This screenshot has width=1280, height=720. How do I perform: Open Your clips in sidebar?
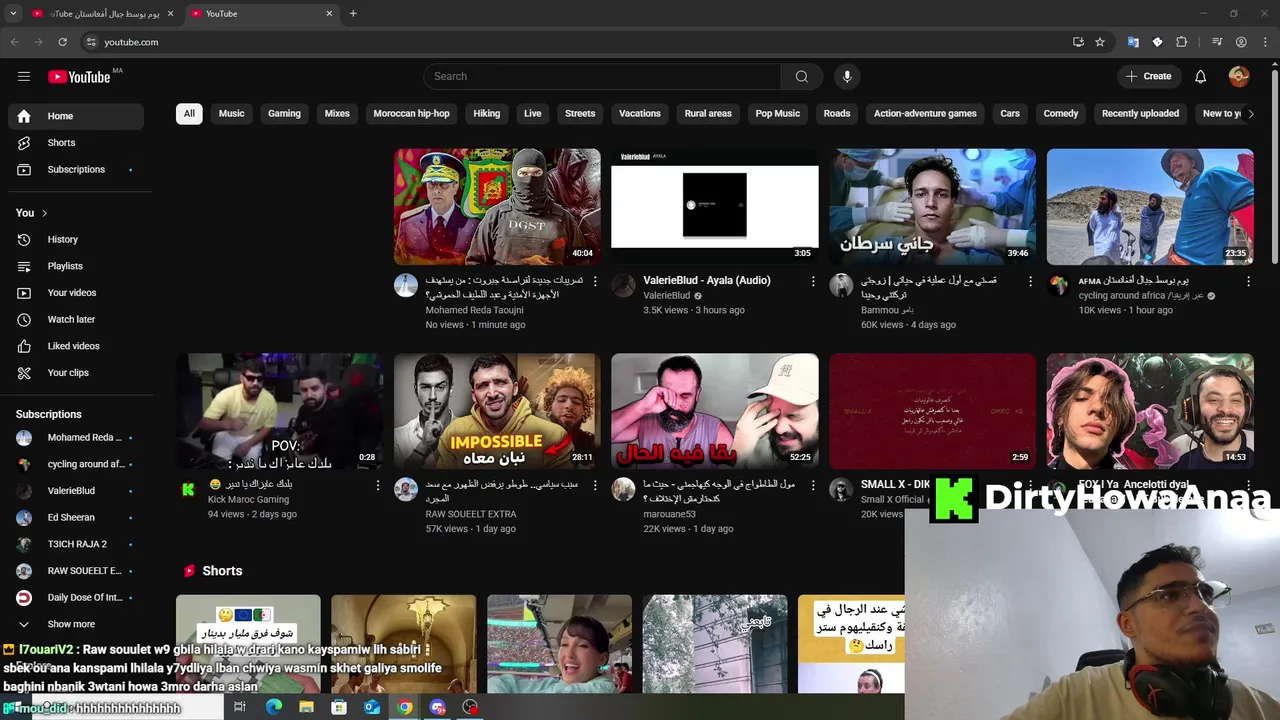pos(76,373)
